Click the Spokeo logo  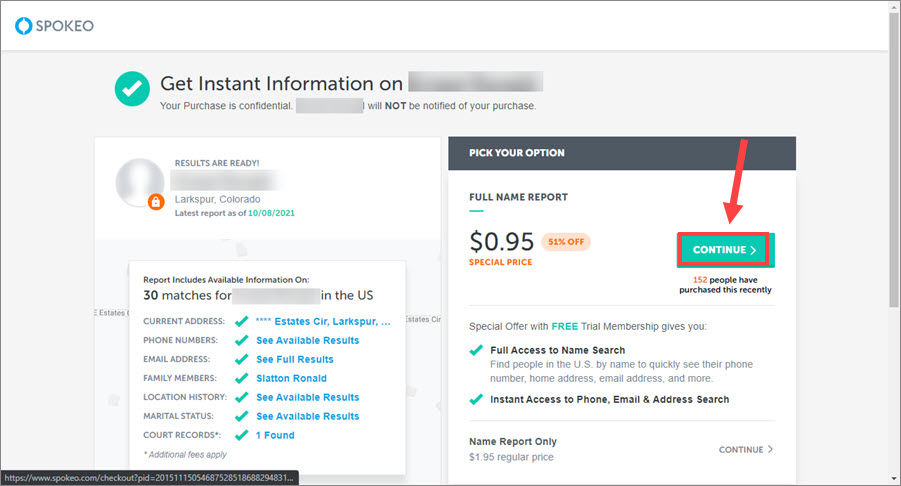coord(54,26)
